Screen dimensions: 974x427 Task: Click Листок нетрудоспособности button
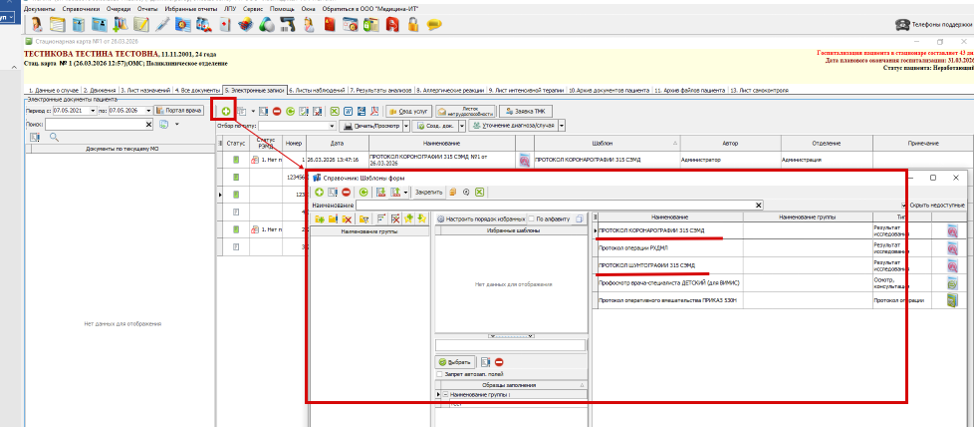[465, 111]
